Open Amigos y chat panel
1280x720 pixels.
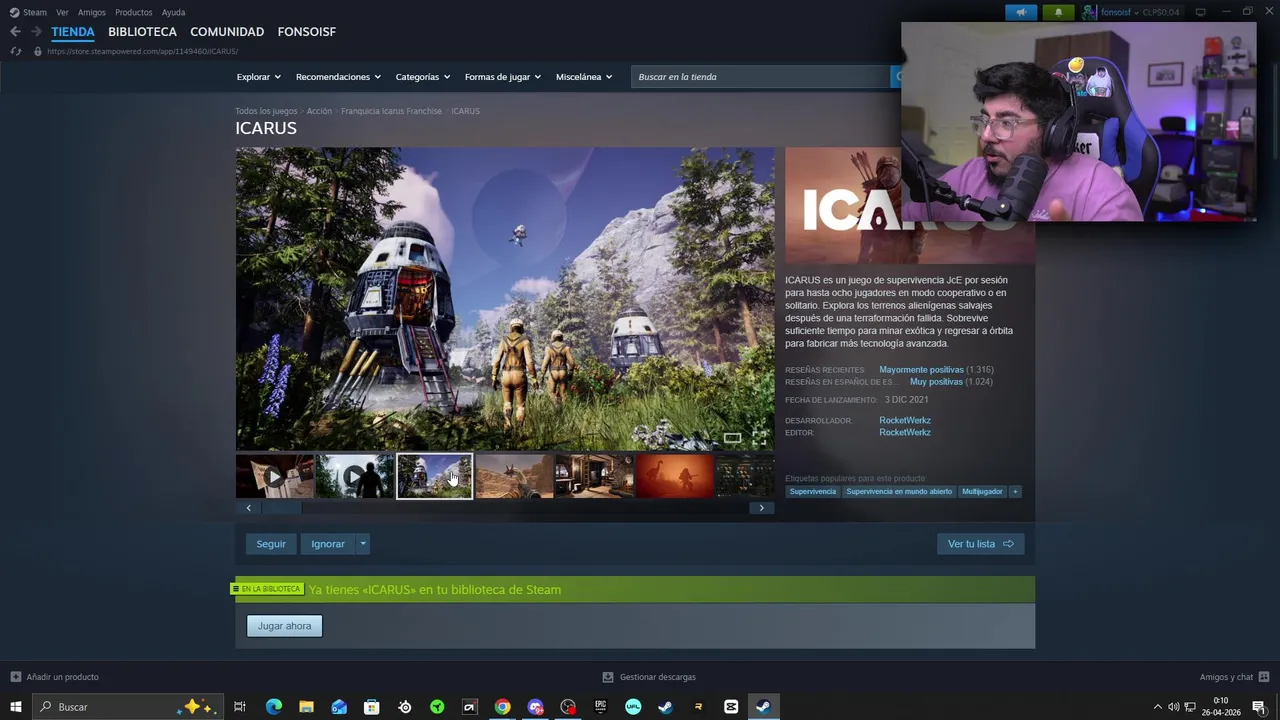coord(1234,677)
